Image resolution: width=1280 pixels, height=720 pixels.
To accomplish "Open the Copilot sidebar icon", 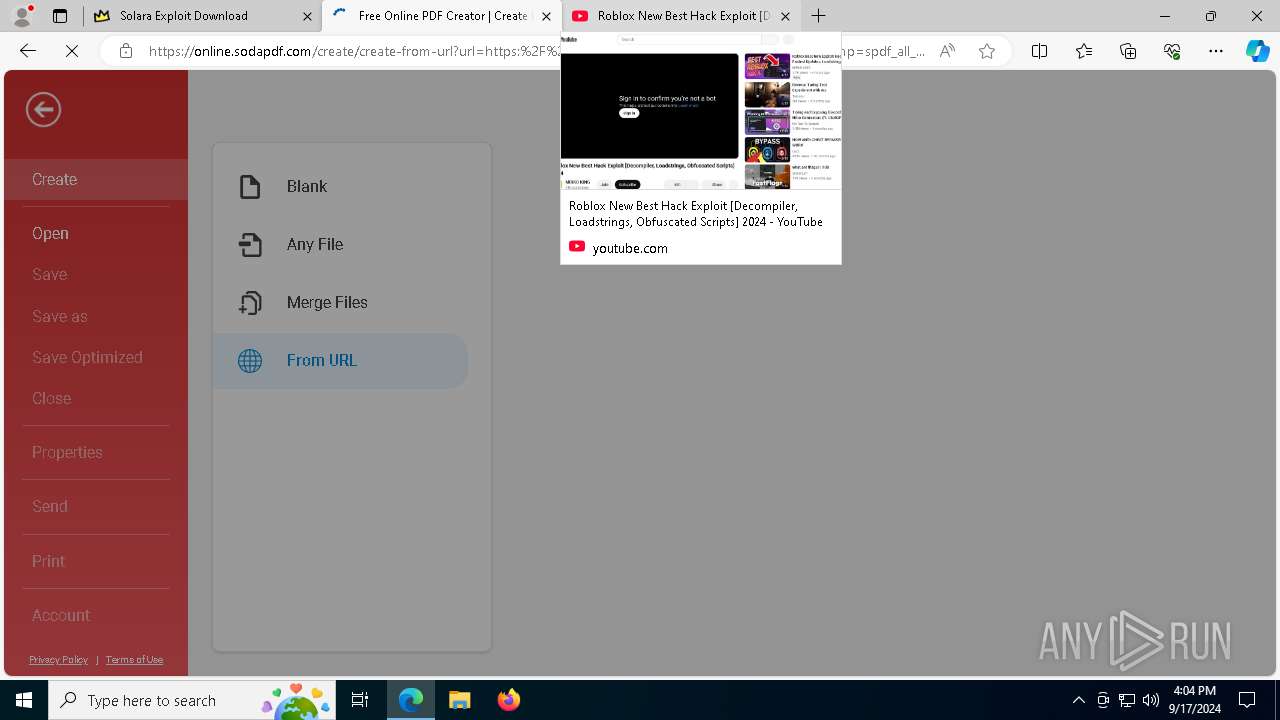I will (x=1257, y=51).
